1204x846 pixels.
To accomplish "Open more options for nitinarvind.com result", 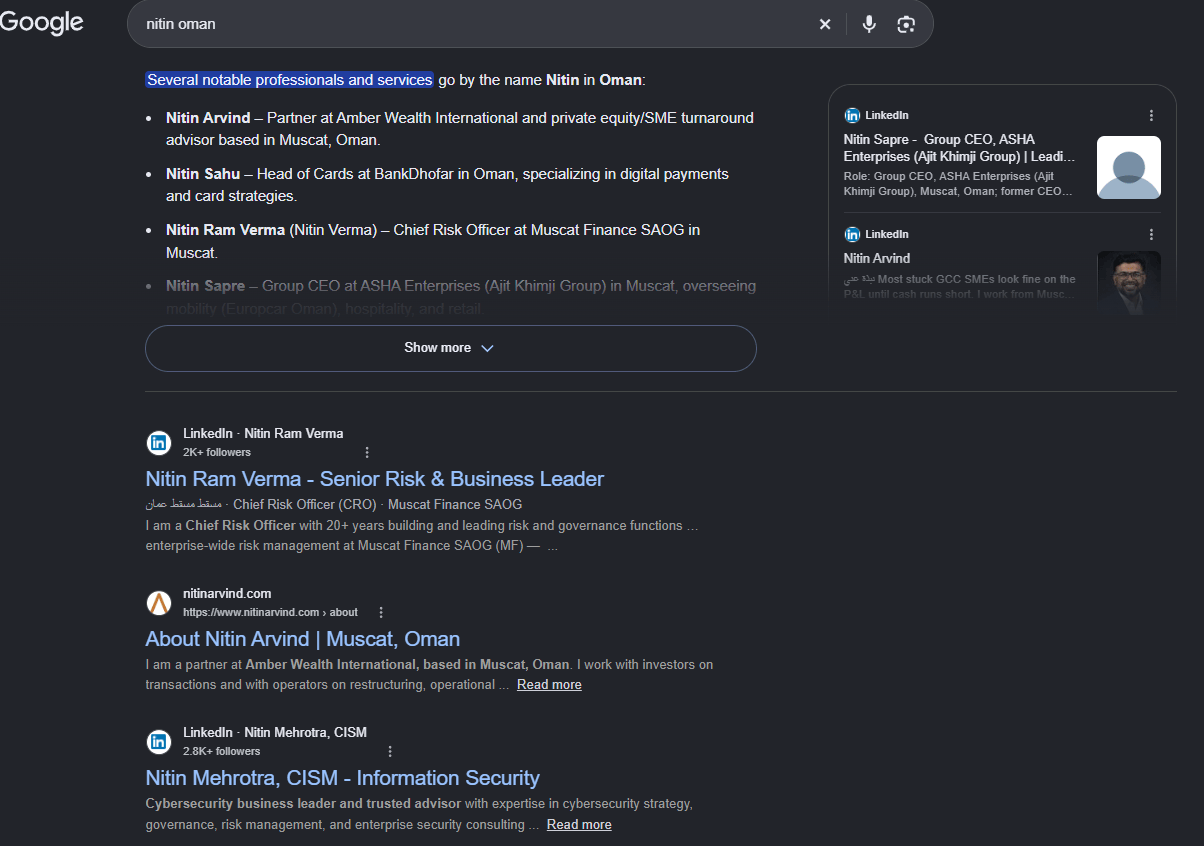I will (381, 612).
